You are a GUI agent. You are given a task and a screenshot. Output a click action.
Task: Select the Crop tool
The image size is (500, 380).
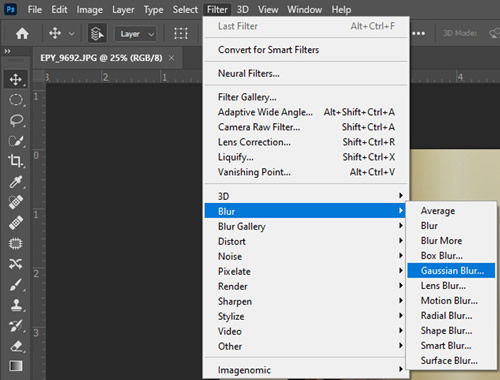(x=16, y=161)
